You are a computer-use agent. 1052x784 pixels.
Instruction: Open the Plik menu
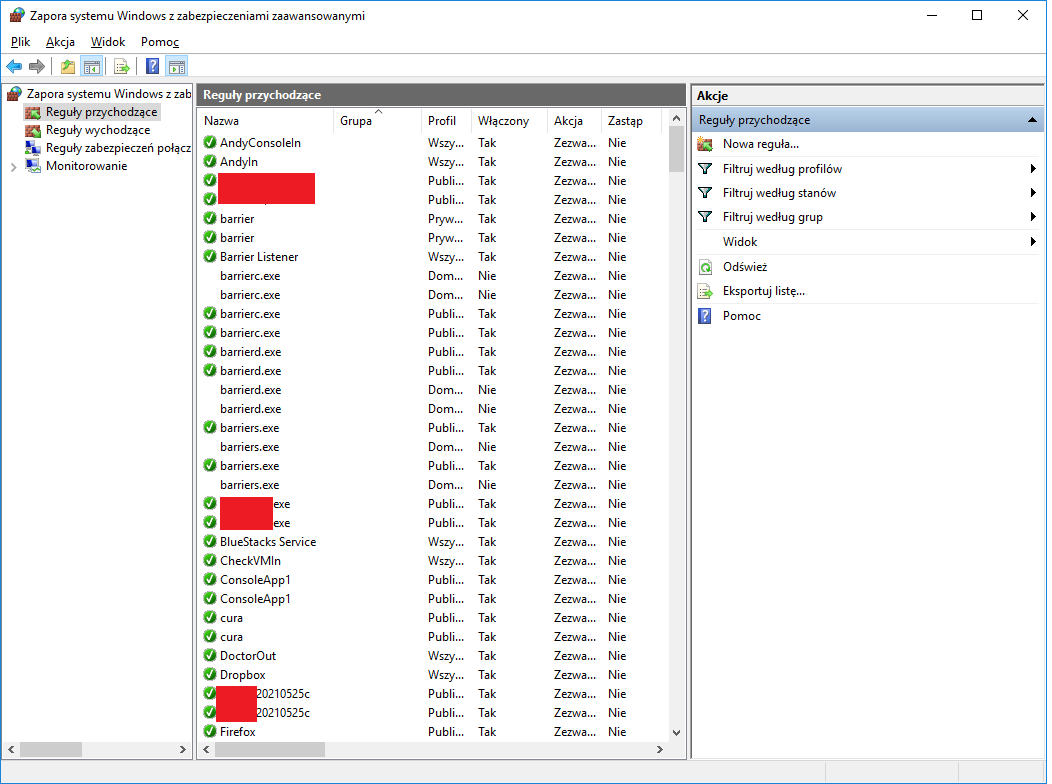click(x=20, y=42)
